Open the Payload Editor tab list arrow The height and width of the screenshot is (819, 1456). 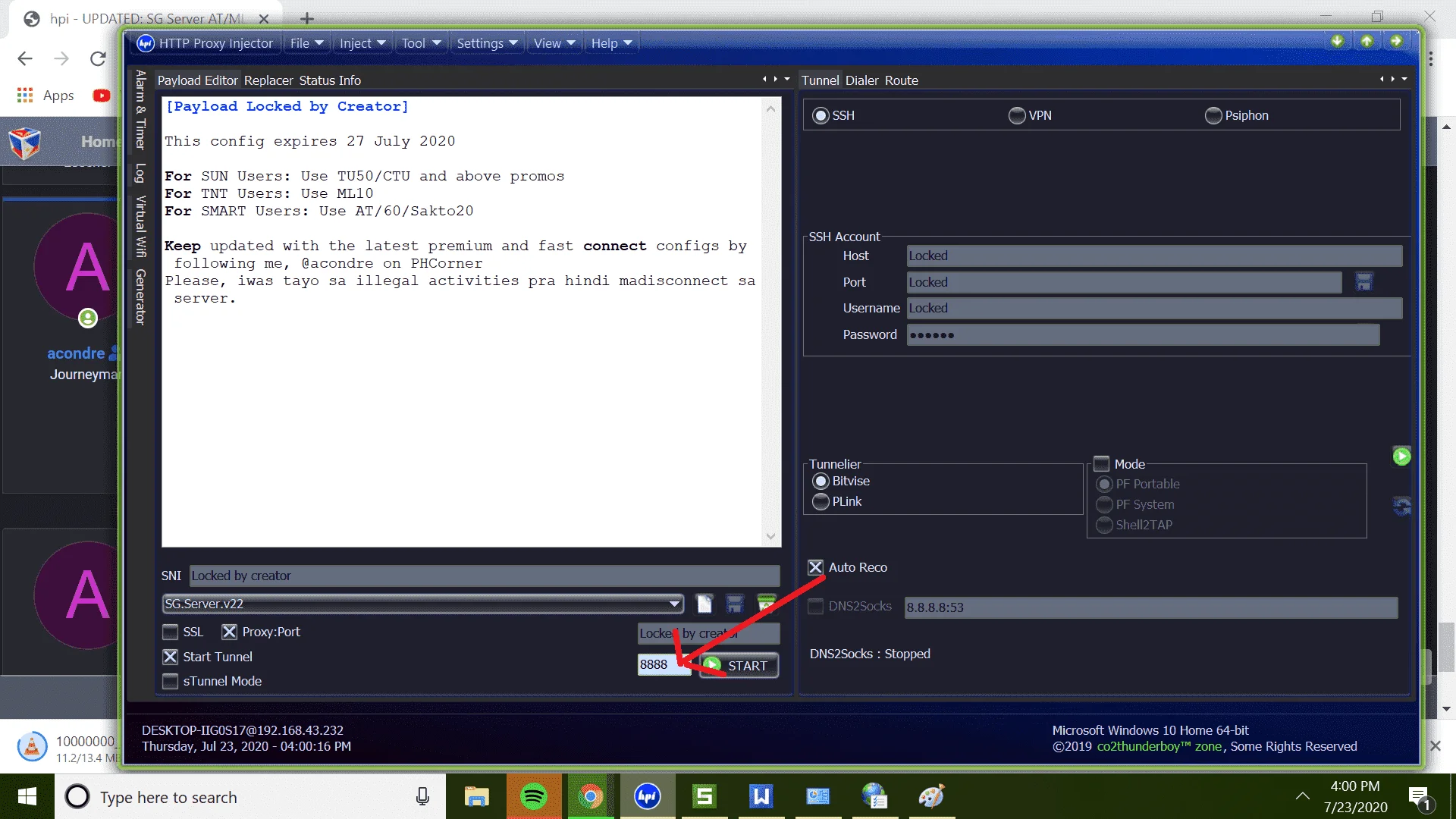pos(787,79)
